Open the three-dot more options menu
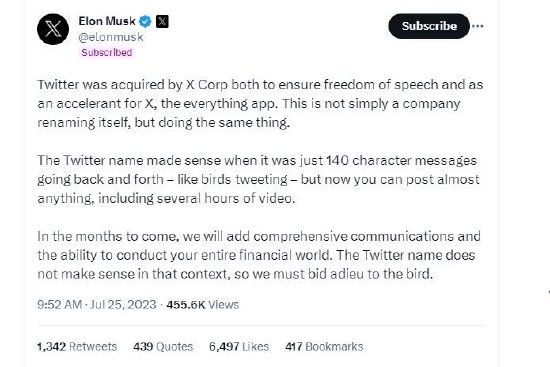Image resolution: width=550 pixels, height=367 pixels. click(478, 26)
